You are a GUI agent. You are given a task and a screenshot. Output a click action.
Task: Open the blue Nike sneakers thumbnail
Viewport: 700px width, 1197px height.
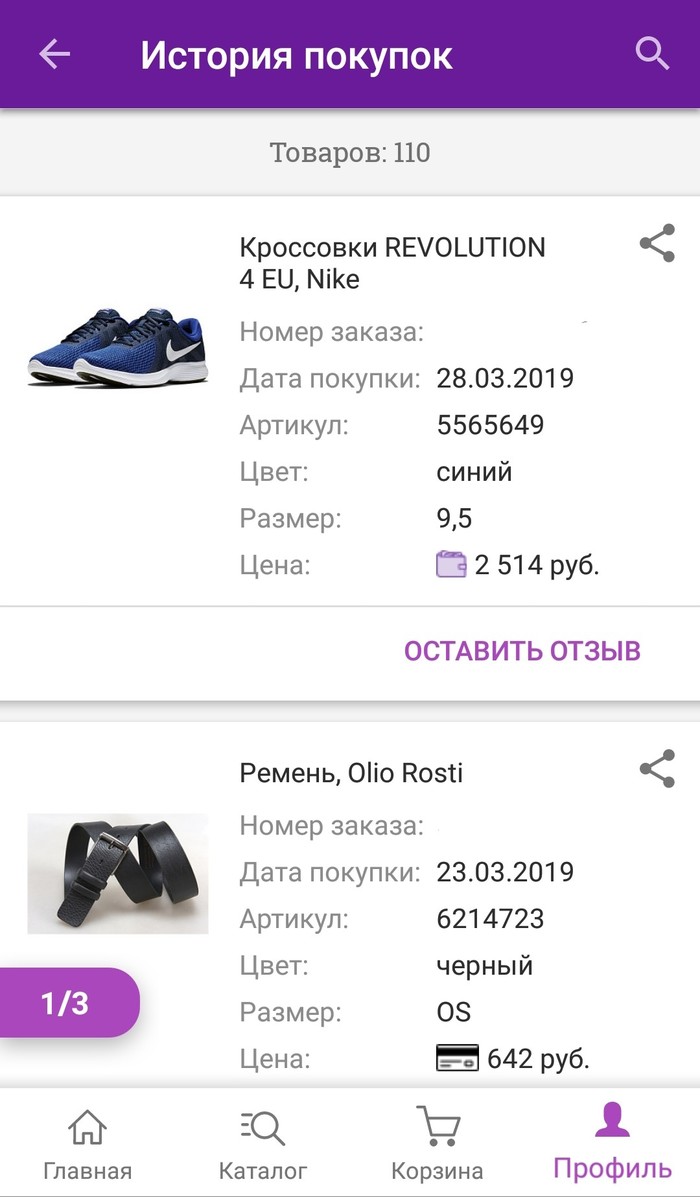(x=117, y=346)
